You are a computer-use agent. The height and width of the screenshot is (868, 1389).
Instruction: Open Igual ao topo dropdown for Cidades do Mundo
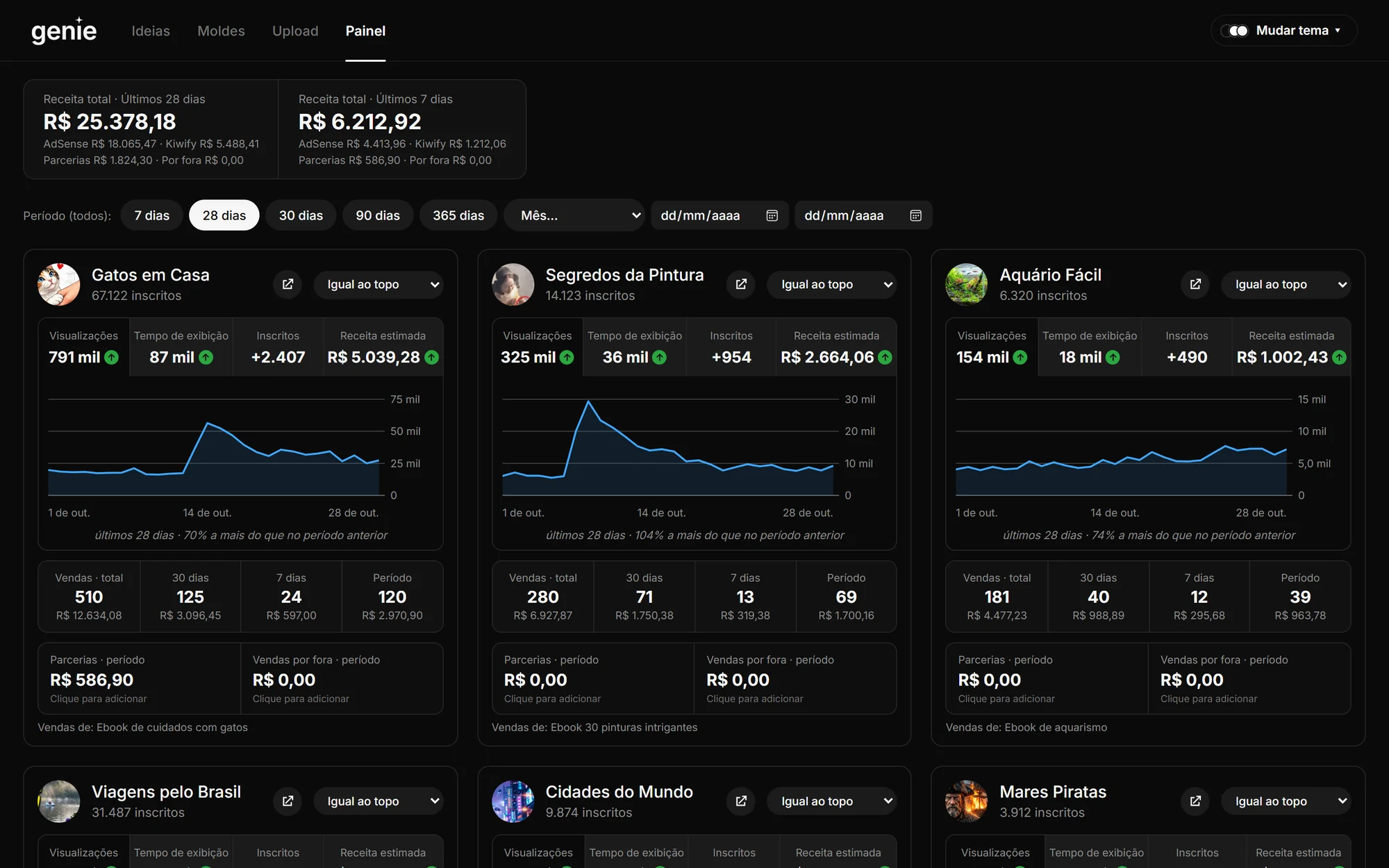832,801
